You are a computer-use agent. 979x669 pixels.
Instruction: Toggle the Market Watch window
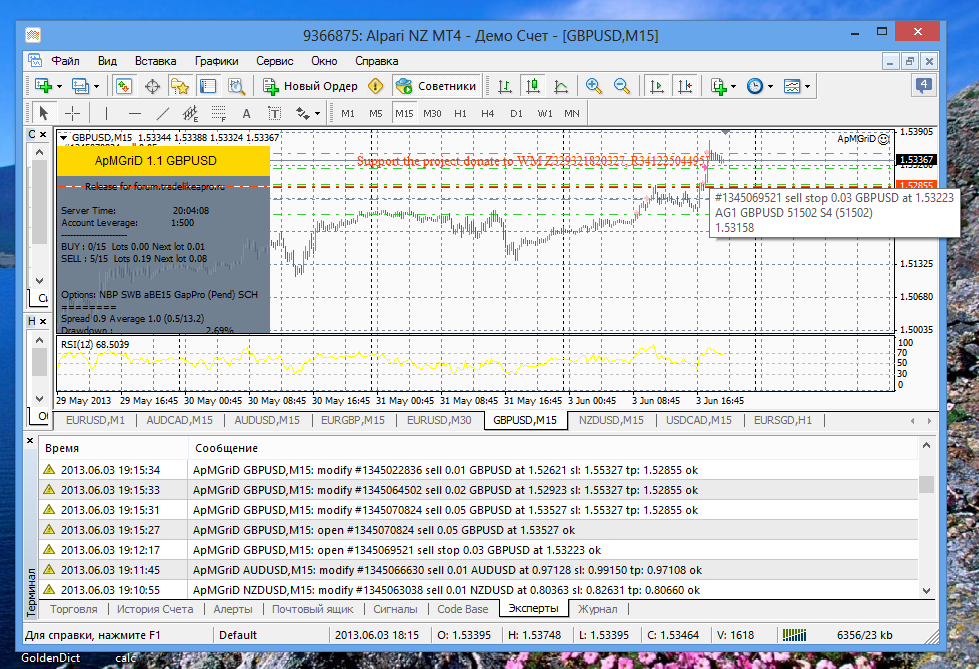[x=124, y=86]
